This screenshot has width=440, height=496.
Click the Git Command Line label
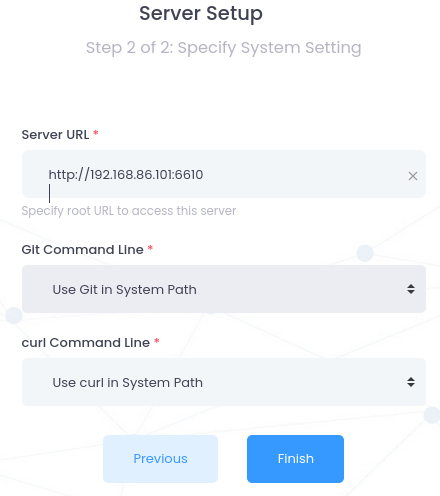[x=83, y=250]
